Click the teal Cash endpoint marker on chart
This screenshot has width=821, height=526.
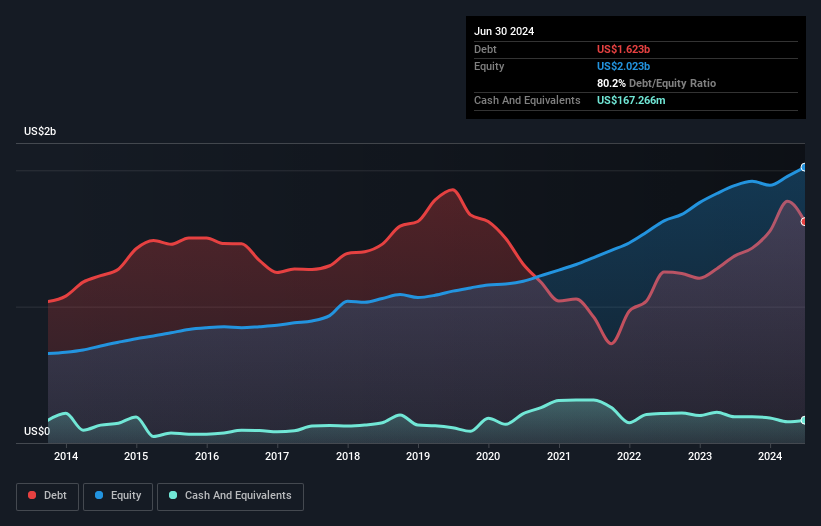click(x=803, y=420)
